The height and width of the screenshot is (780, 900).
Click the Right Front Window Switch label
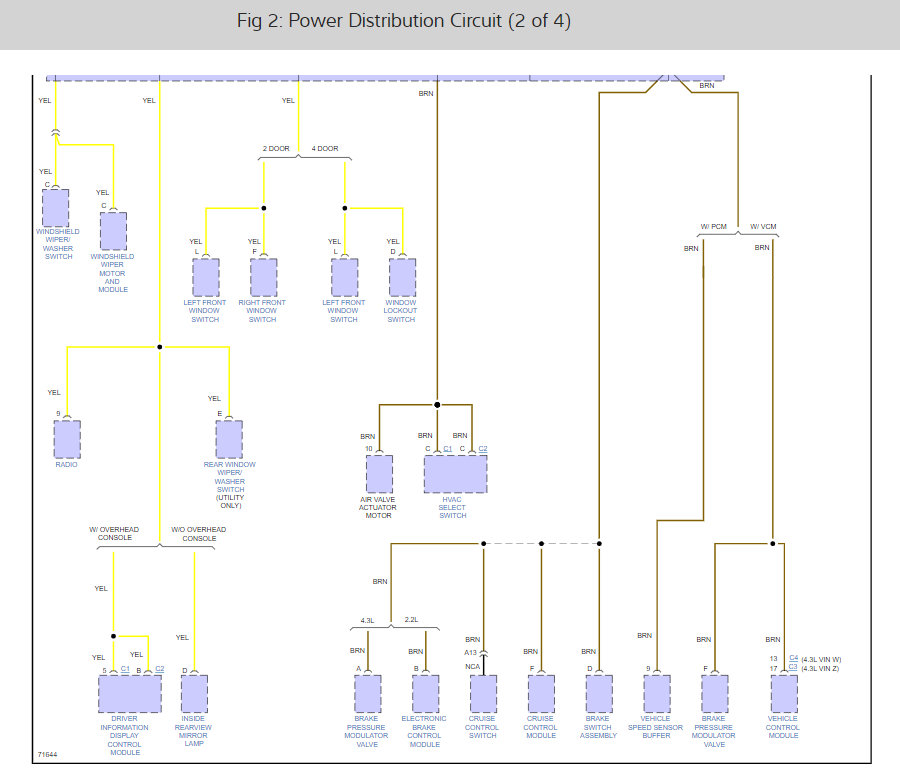click(262, 311)
